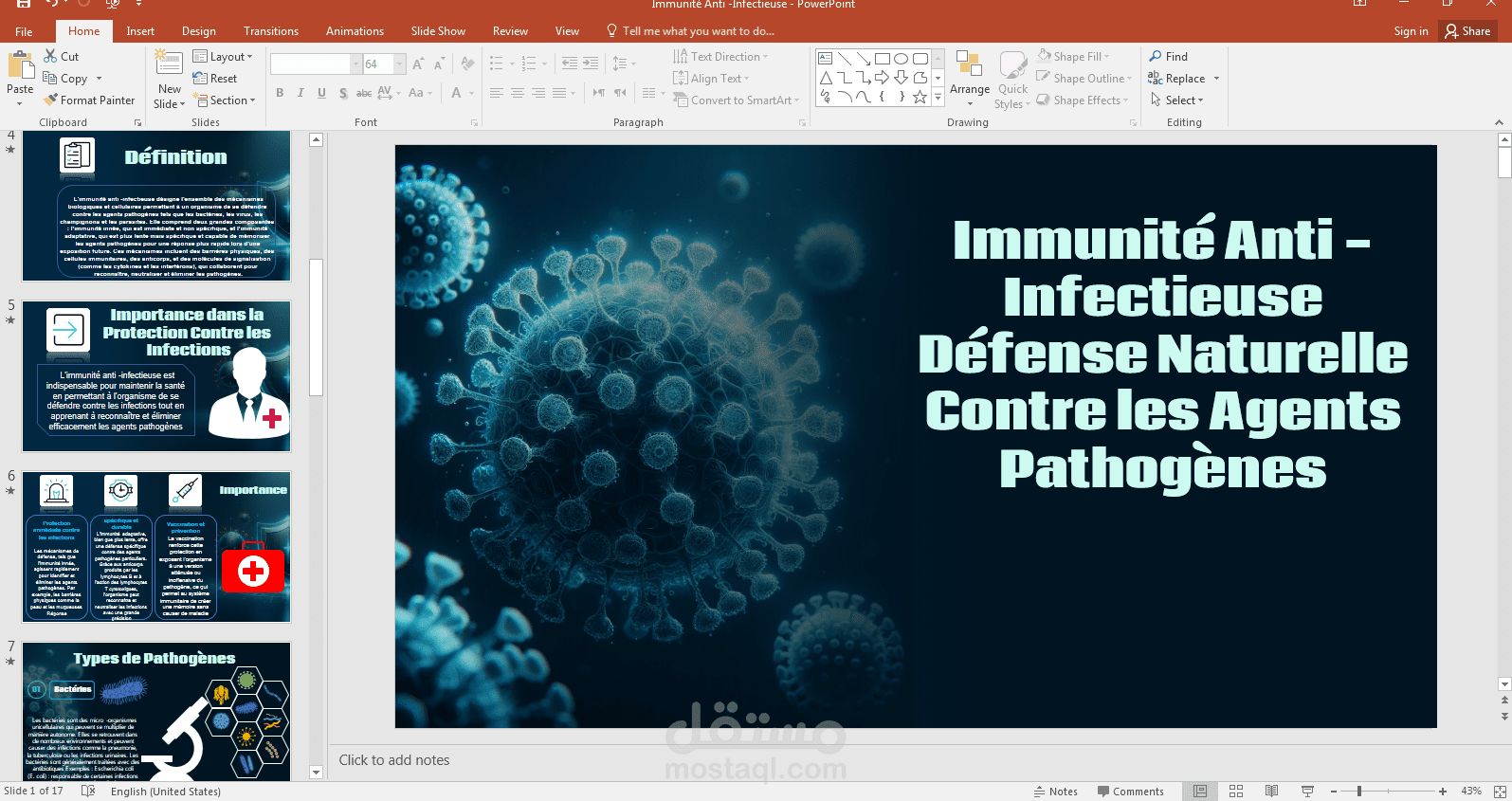Toggle the Notes pane button

1055,792
